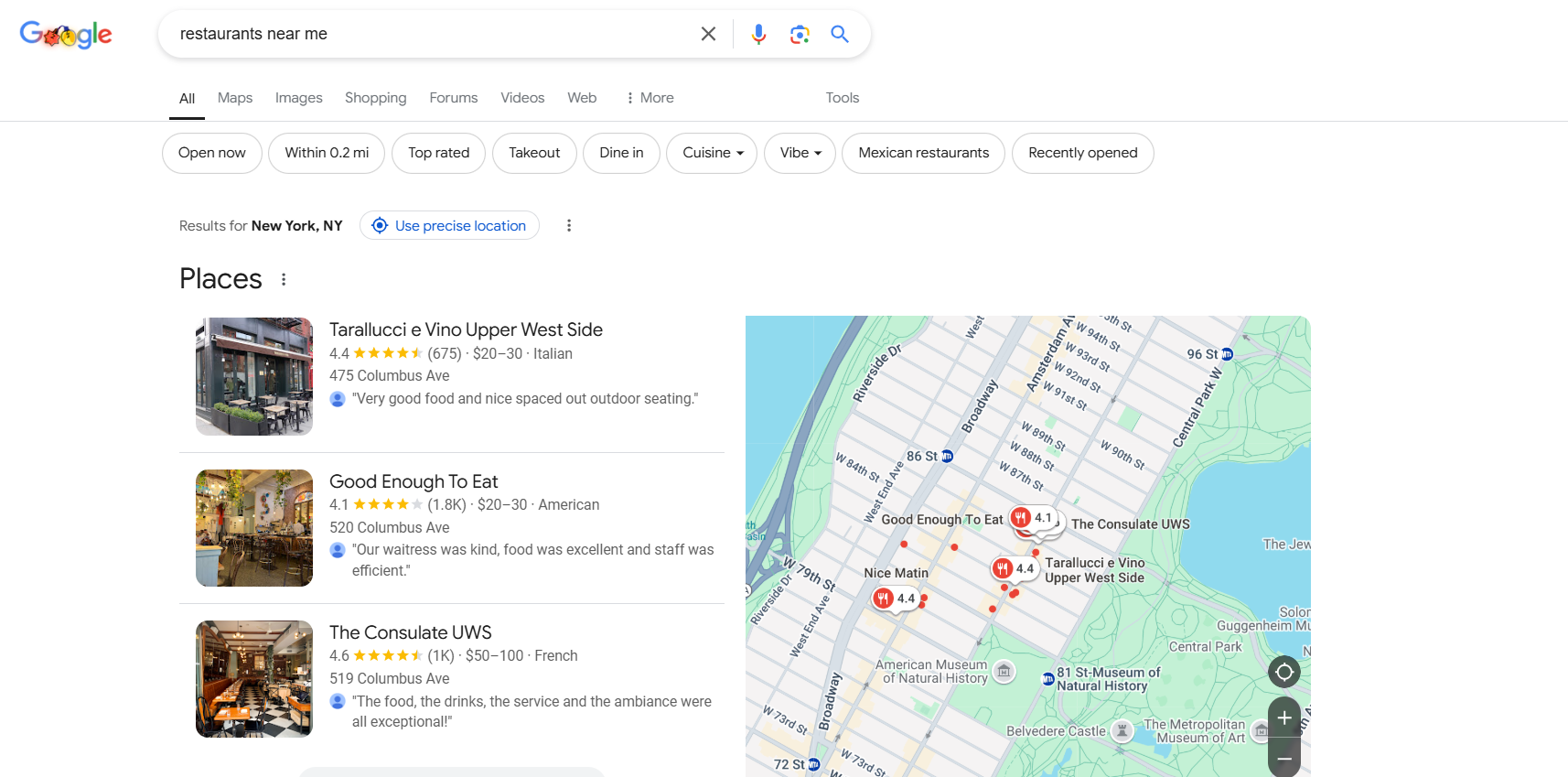Start a voice search with microphone
Image resolution: width=1568 pixels, height=777 pixels.
click(758, 34)
